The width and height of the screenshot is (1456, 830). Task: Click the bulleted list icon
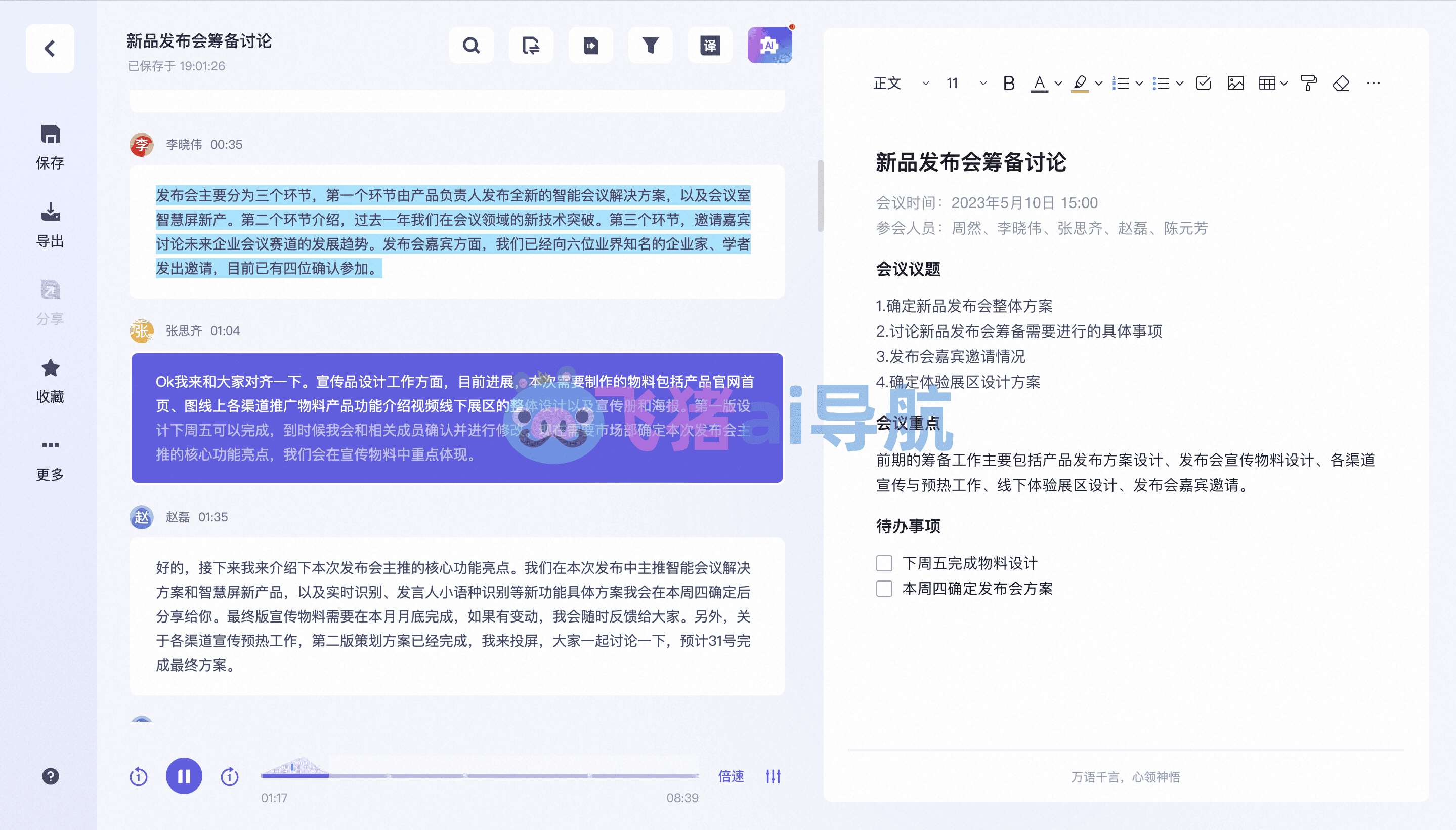click(1161, 83)
